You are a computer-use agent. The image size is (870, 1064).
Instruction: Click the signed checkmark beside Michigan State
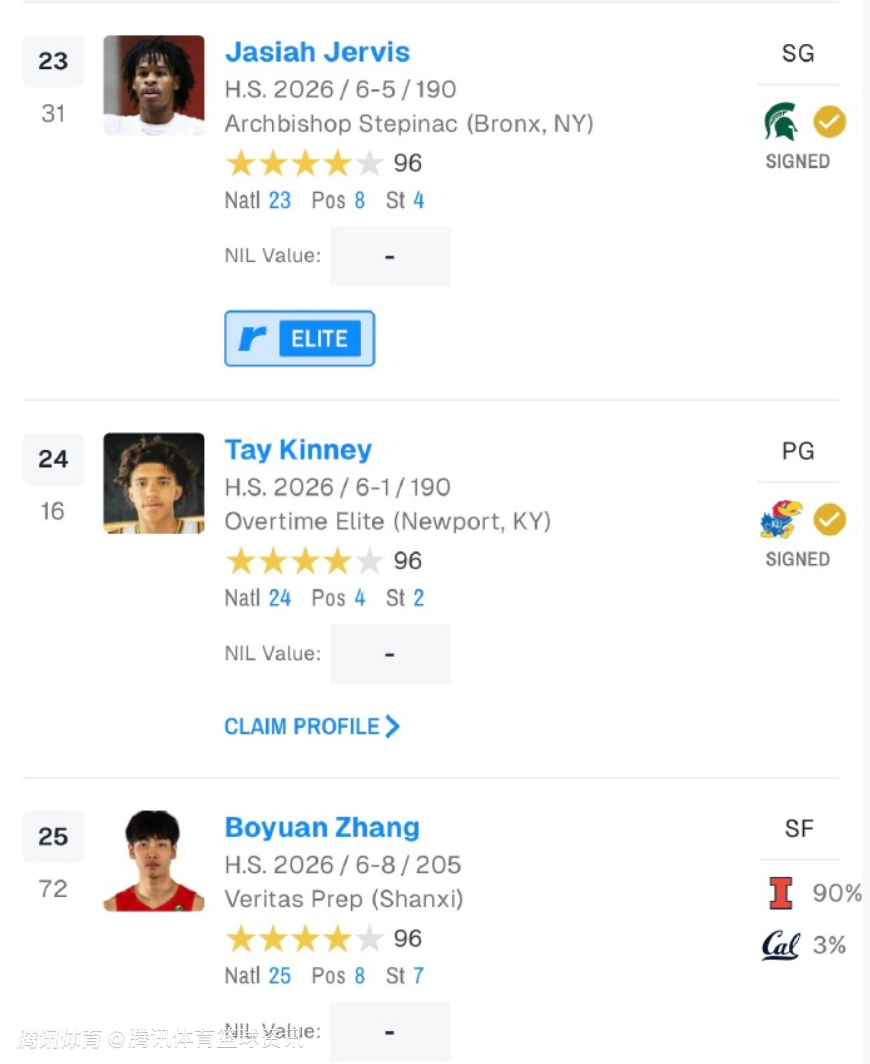[829, 122]
